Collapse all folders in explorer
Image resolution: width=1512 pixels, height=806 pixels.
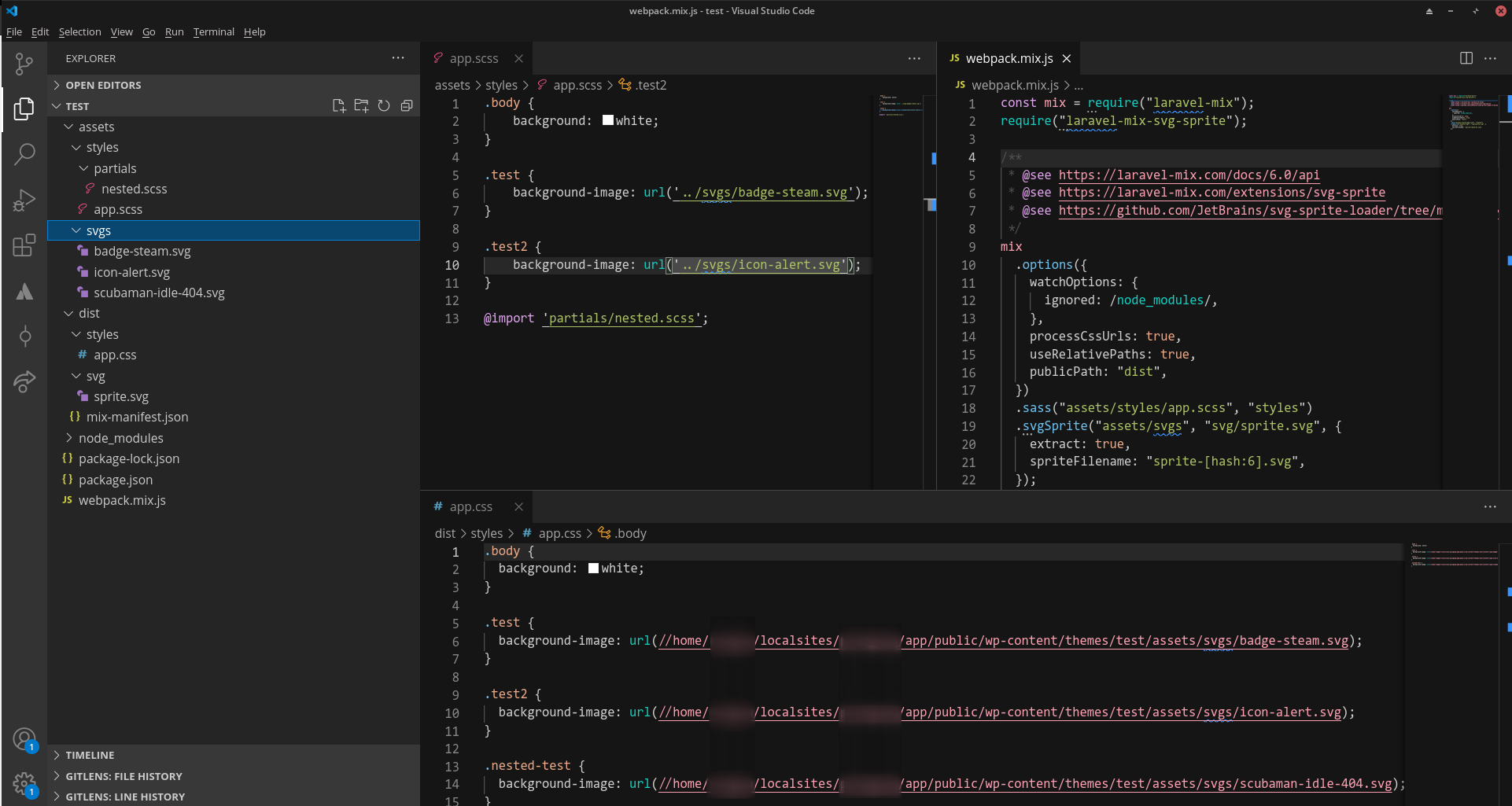tap(407, 106)
